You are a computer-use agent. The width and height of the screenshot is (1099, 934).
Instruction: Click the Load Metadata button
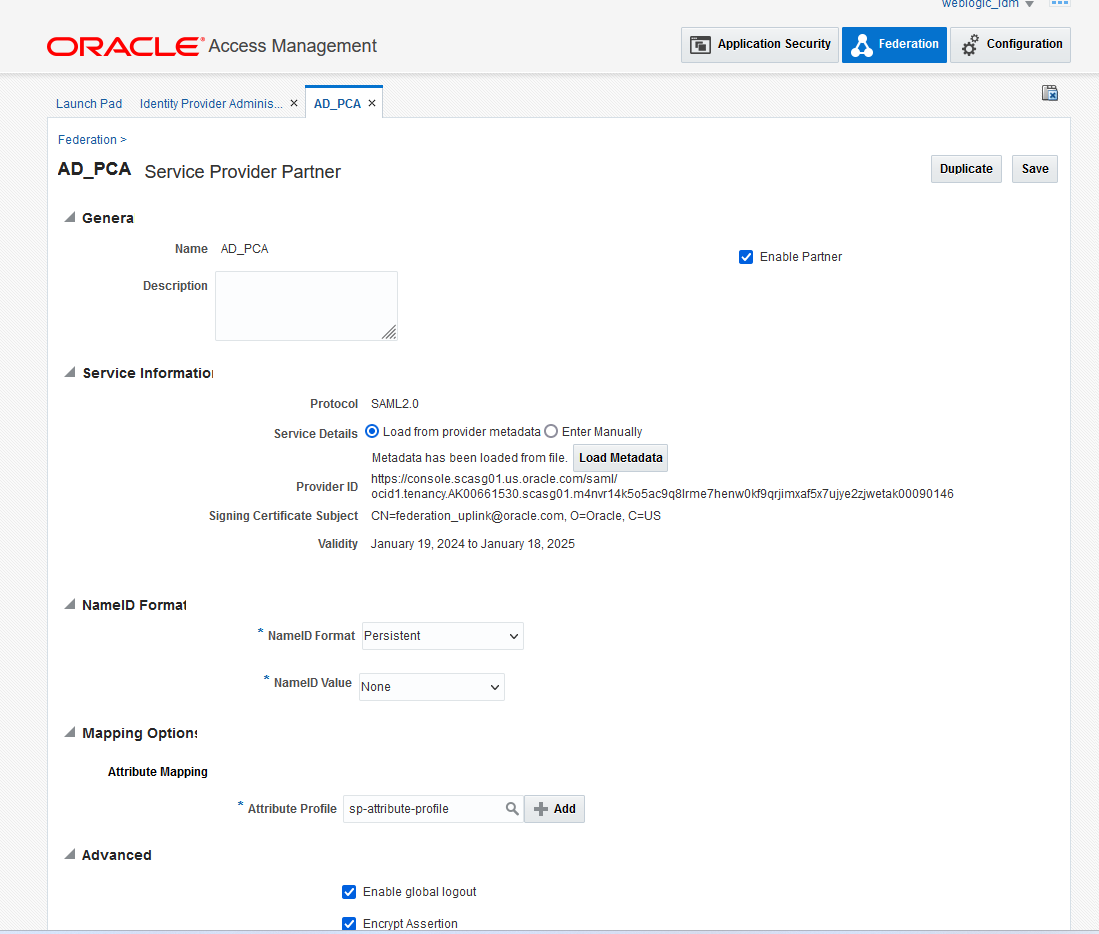tap(620, 458)
